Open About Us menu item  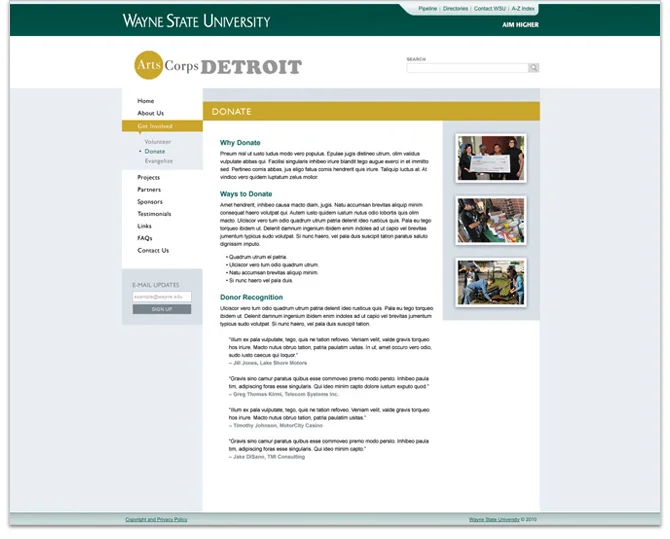[x=150, y=113]
